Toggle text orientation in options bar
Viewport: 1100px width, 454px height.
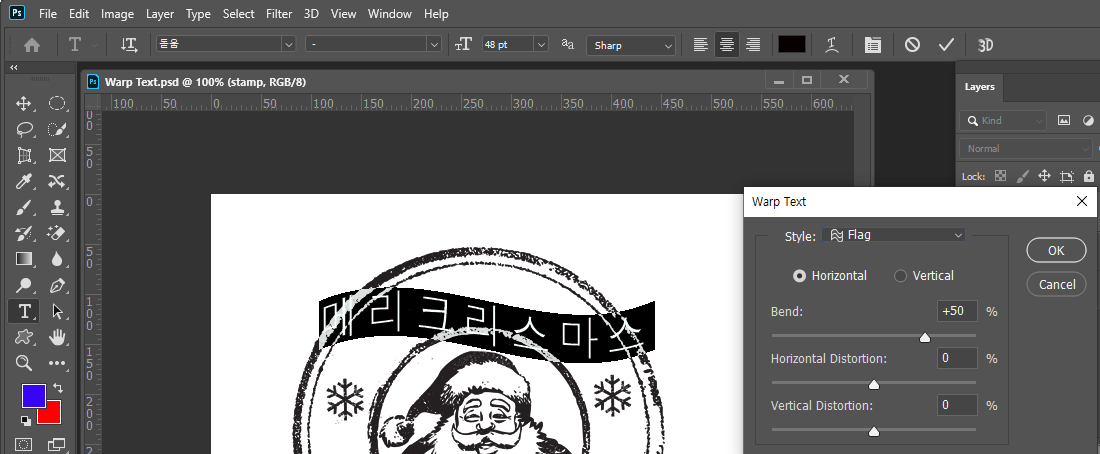click(128, 45)
